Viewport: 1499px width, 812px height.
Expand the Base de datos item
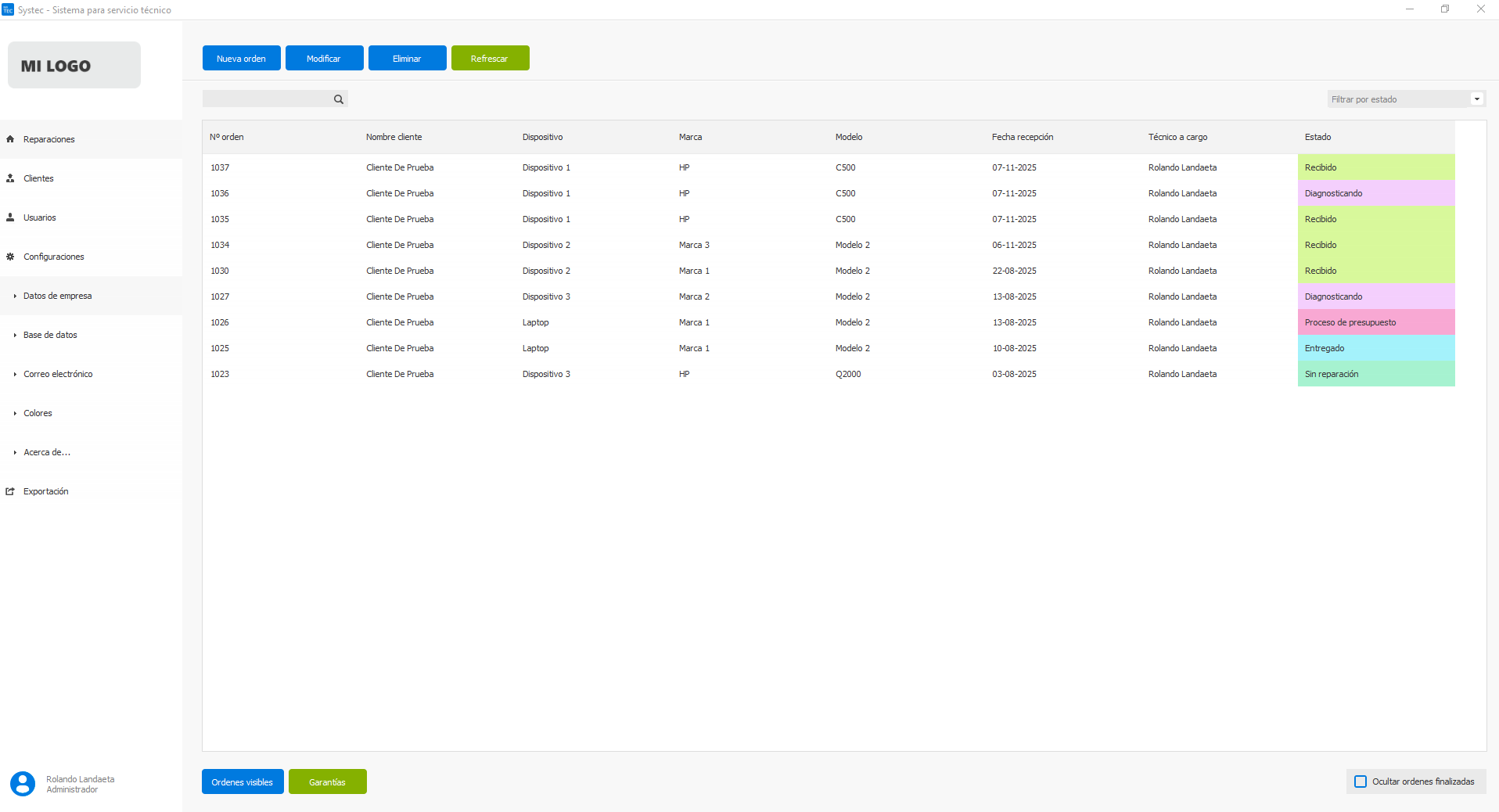[50, 335]
